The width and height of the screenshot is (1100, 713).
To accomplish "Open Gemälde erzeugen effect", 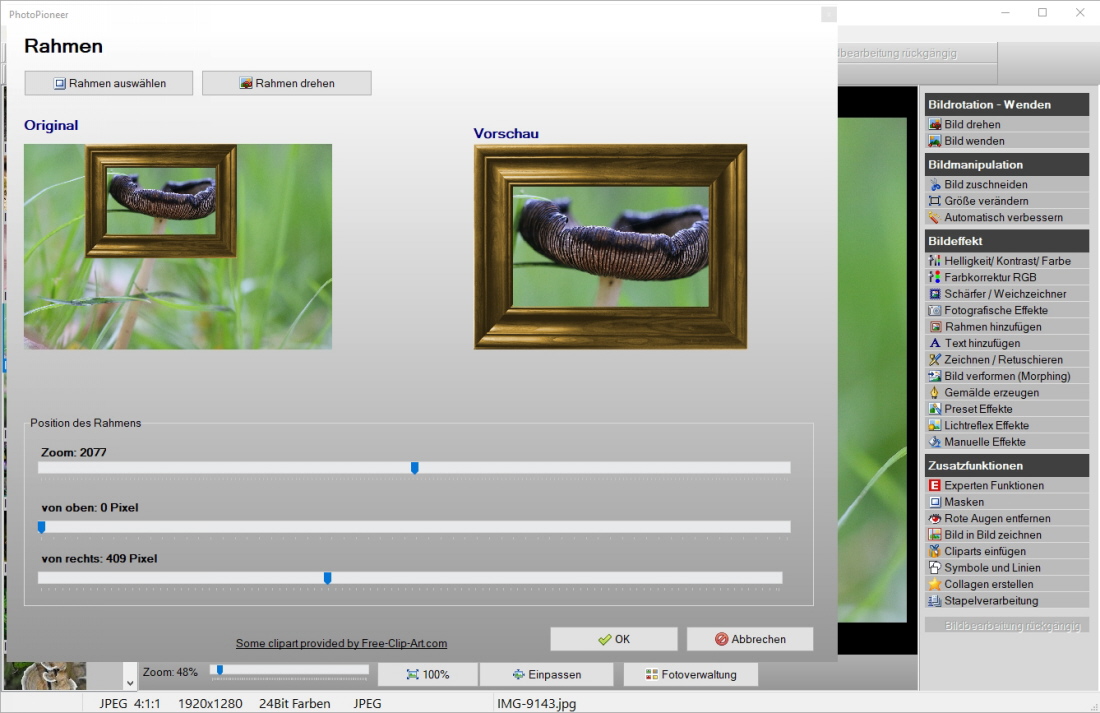I will 991,393.
